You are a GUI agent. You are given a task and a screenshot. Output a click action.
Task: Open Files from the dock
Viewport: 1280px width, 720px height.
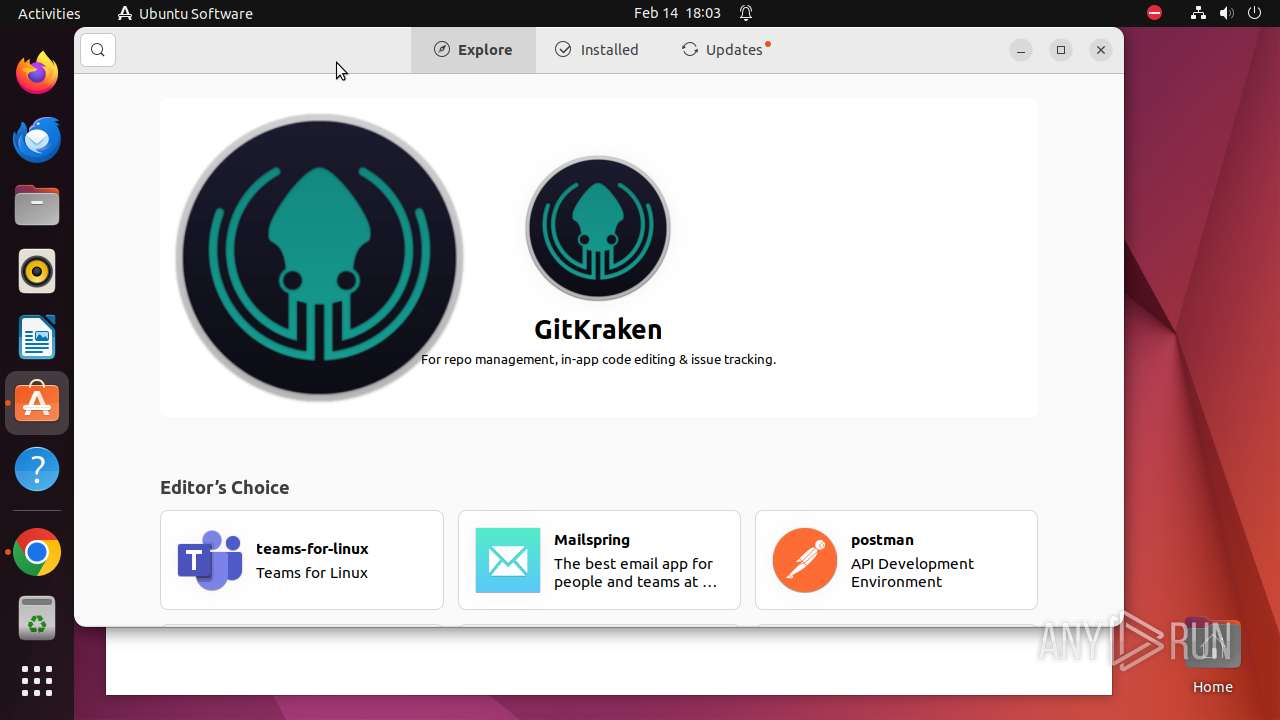37,205
